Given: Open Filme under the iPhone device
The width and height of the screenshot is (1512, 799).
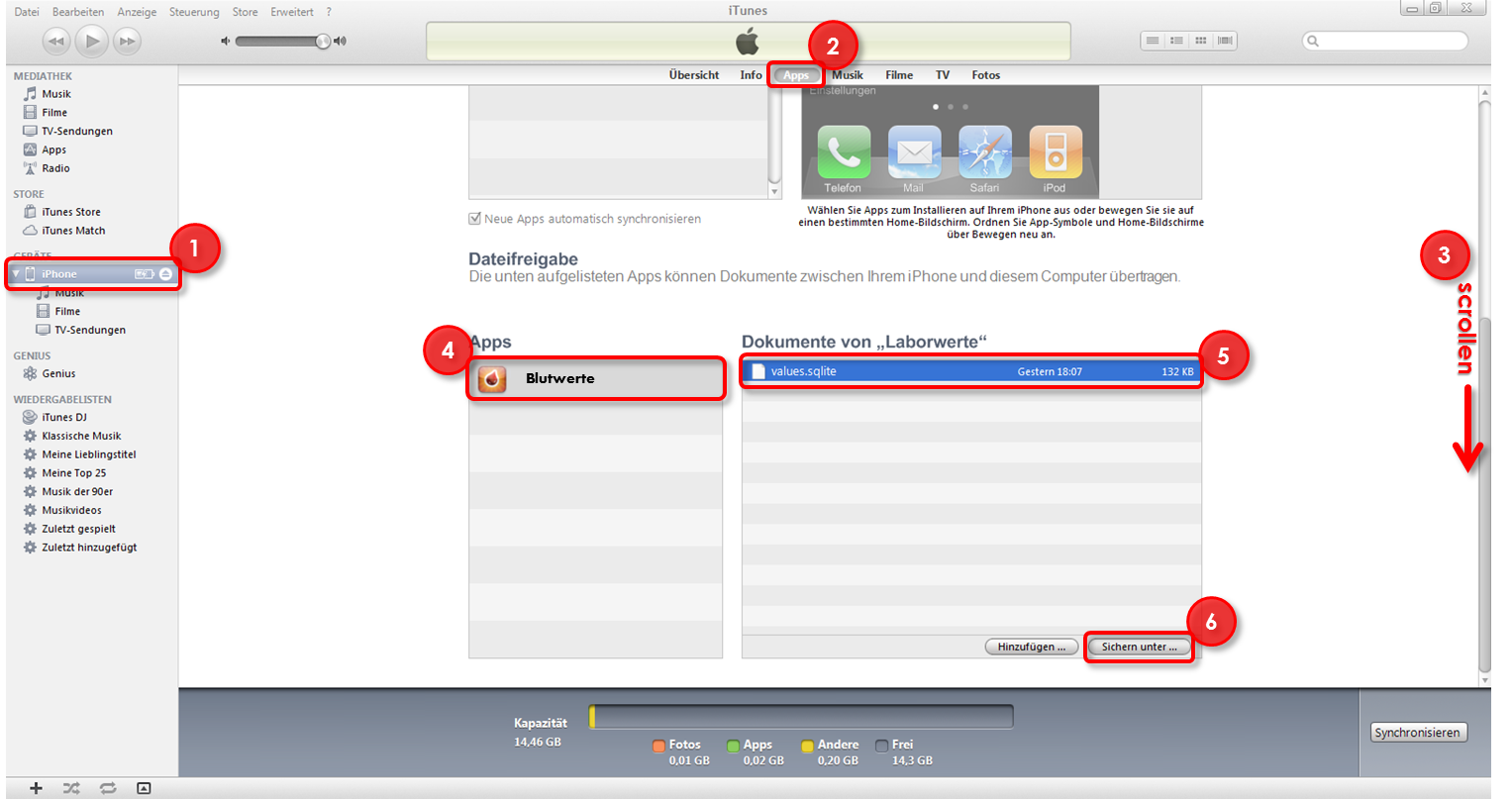Looking at the screenshot, I should (67, 311).
